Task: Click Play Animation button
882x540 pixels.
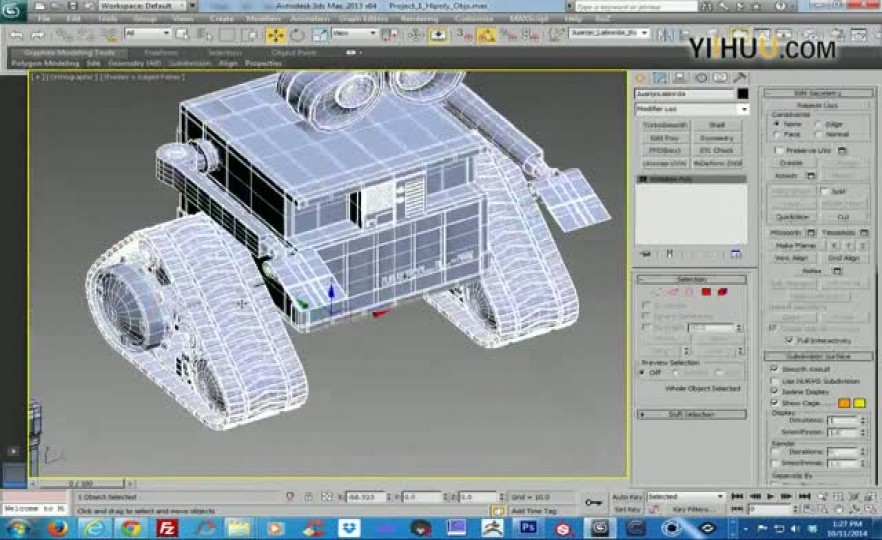Action: click(x=771, y=497)
